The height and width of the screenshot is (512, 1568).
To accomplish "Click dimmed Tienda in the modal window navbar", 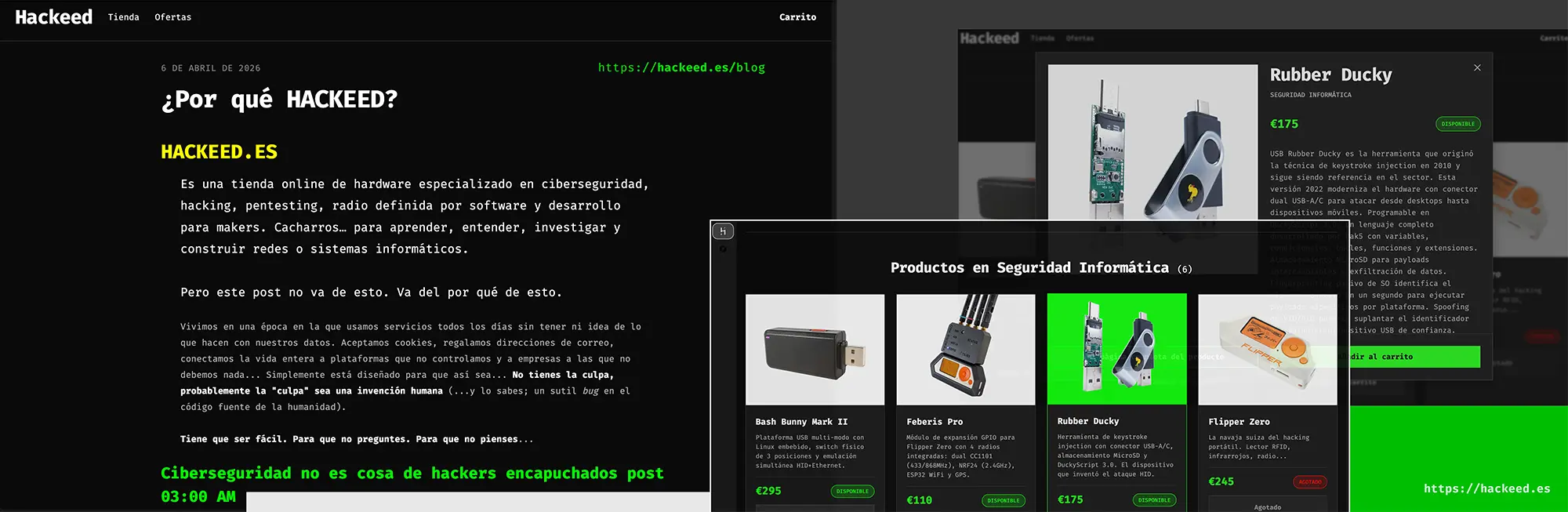I will tap(1043, 38).
